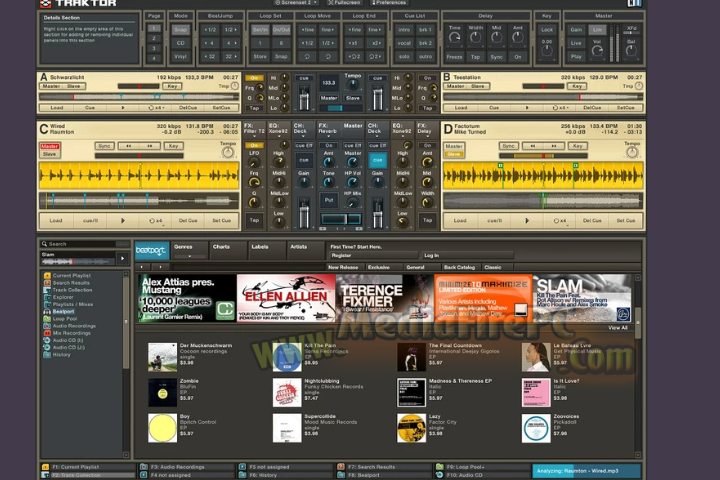720x480 pixels.
Task: Select the Back Catalog filter tab
Action: [459, 267]
